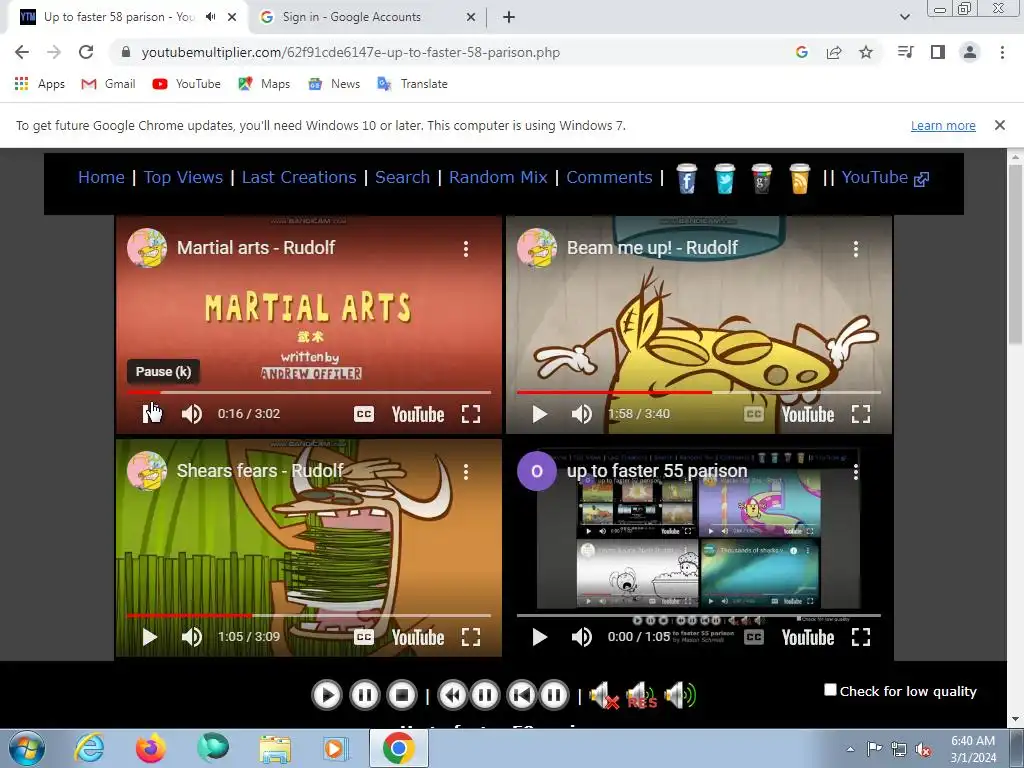Image resolution: width=1024 pixels, height=768 pixels.
Task: Open Firefox from the taskbar
Action: (x=150, y=748)
